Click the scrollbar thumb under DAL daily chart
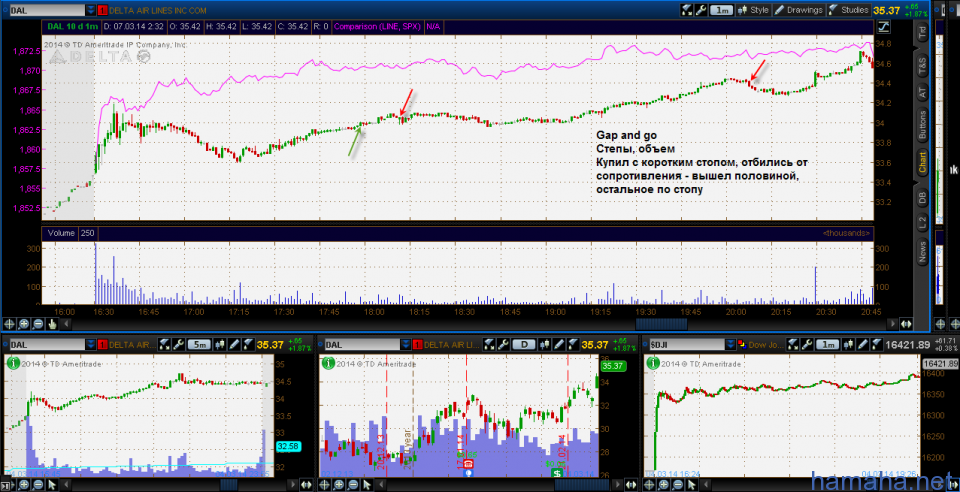This screenshot has width=960, height=492. (582, 485)
